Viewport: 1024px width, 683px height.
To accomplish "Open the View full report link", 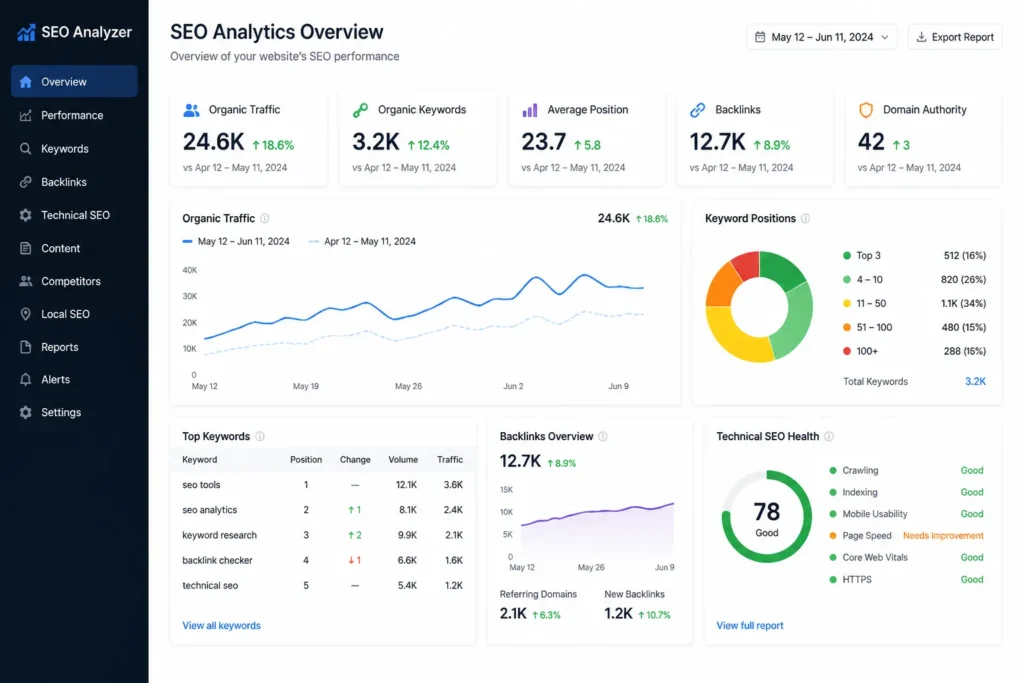I will point(750,626).
